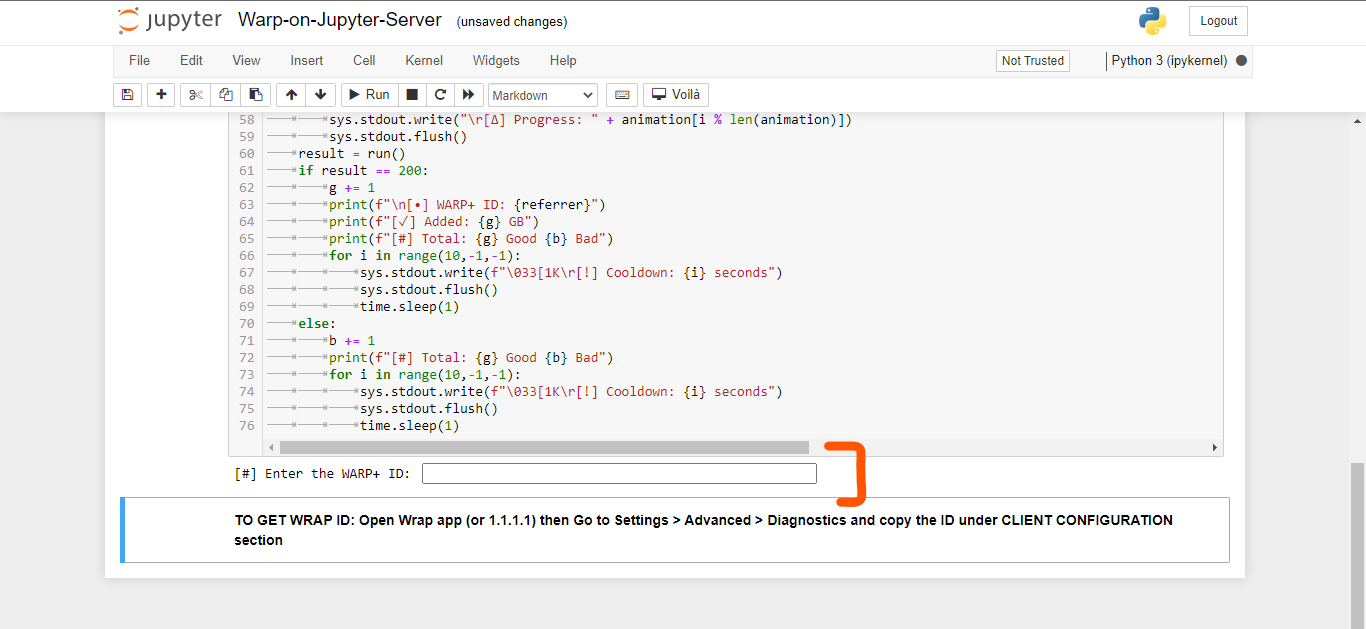1366x629 pixels.
Task: Interrupt the kernel with stop icon
Action: coord(411,95)
